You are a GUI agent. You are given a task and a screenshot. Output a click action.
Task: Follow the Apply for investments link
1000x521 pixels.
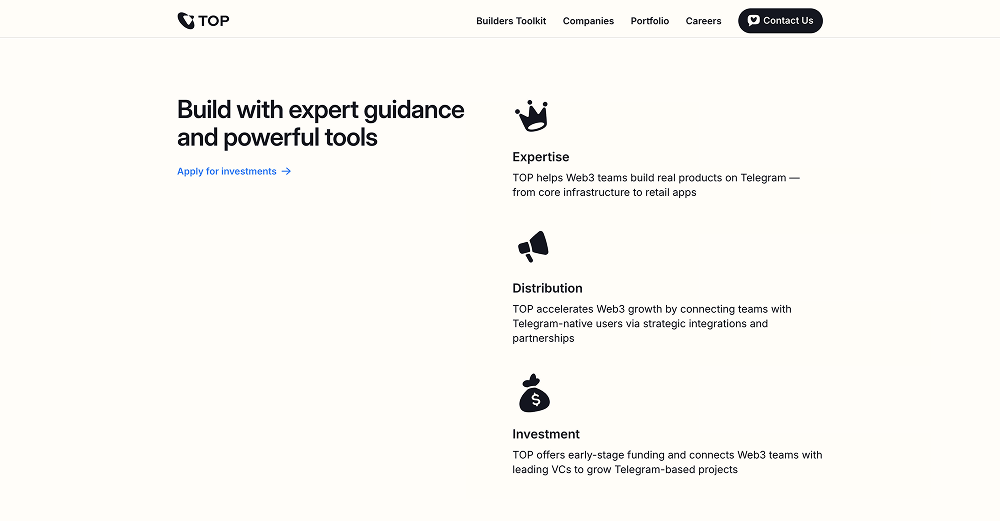click(x=234, y=171)
